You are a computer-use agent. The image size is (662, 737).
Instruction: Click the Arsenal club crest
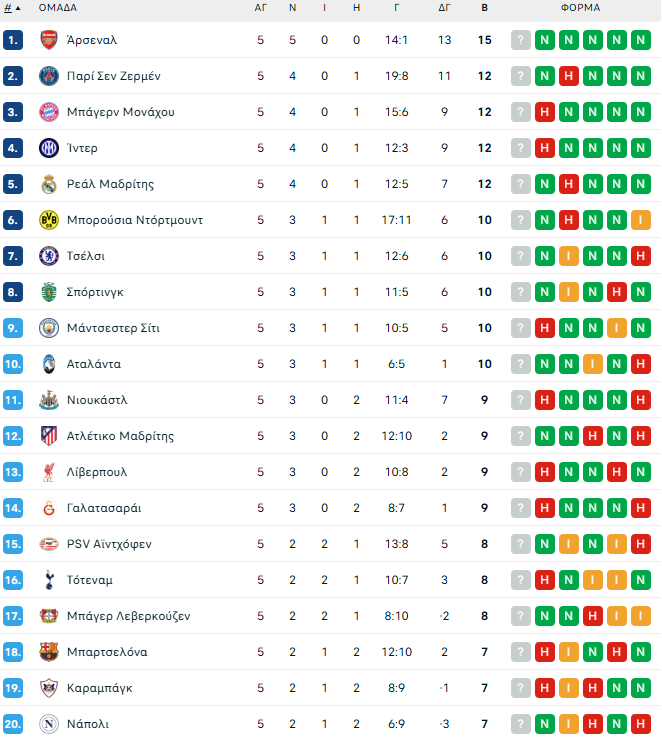(x=48, y=40)
